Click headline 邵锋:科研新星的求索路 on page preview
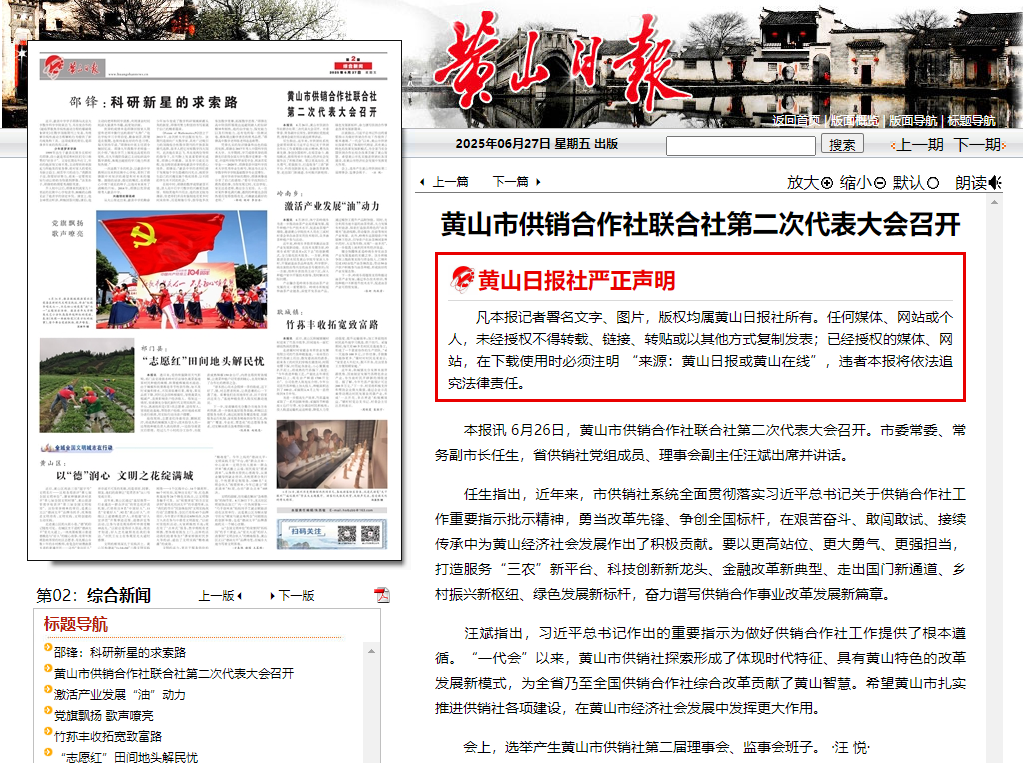1023x763 pixels. [154, 102]
